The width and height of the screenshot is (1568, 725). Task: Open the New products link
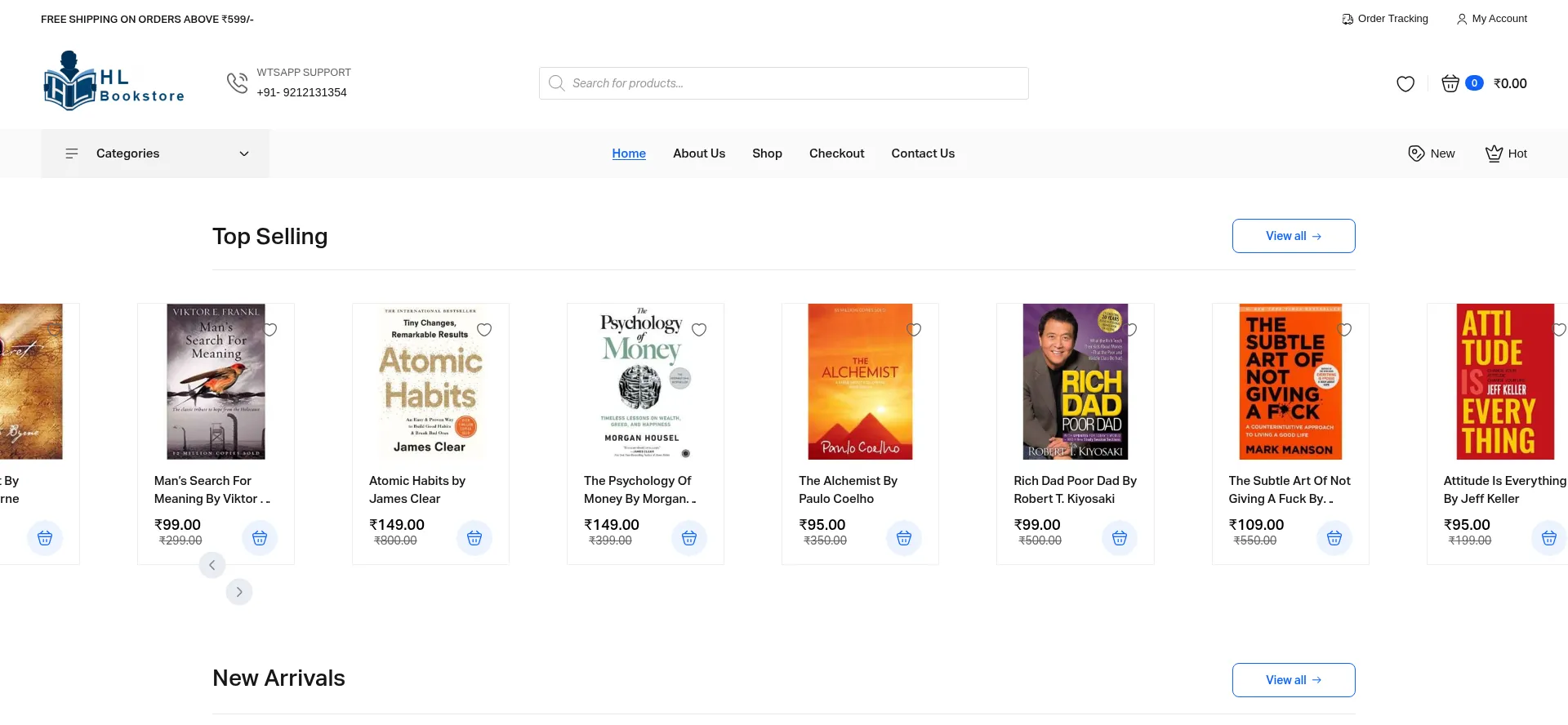[x=1432, y=153]
